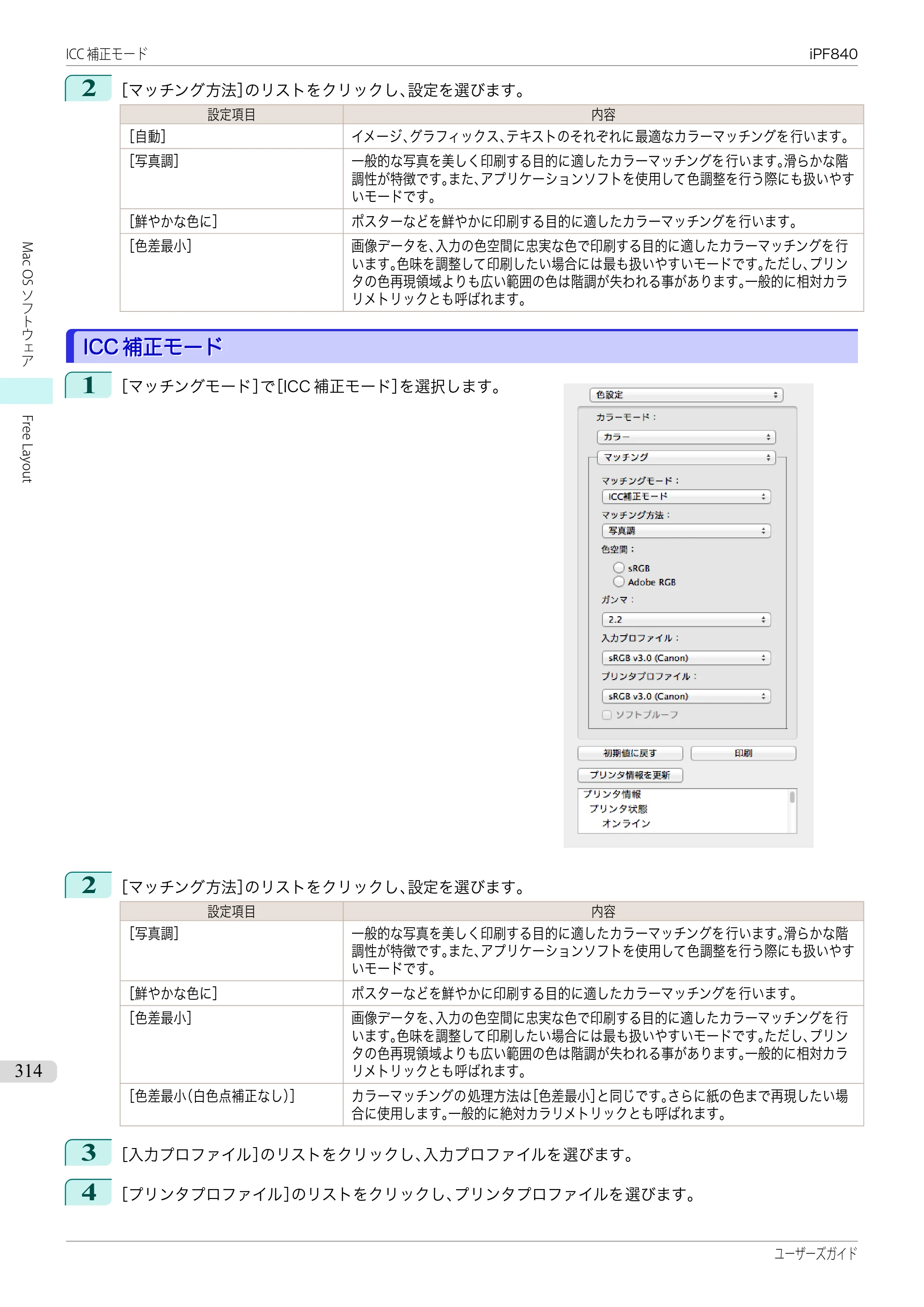
Task: Select the sRGB color space radio button
Action: 619,567
